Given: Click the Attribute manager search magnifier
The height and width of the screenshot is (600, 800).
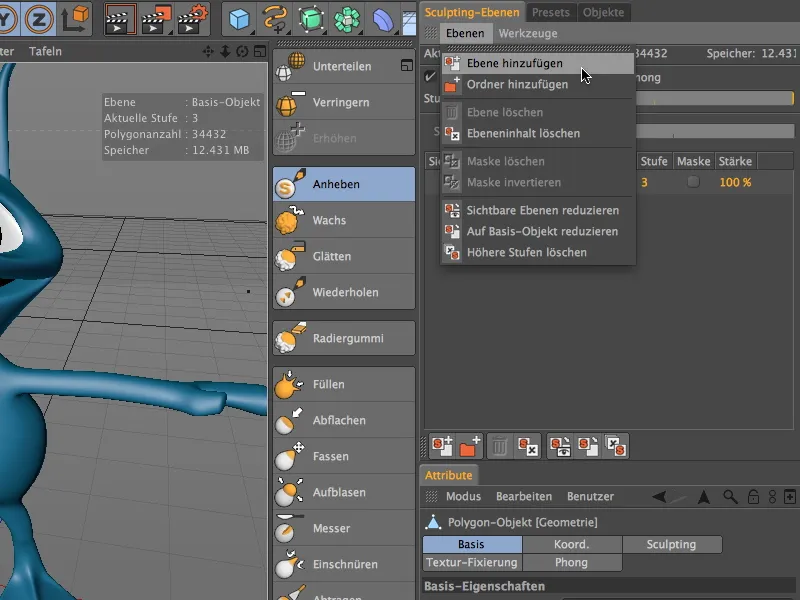Looking at the screenshot, I should (730, 496).
